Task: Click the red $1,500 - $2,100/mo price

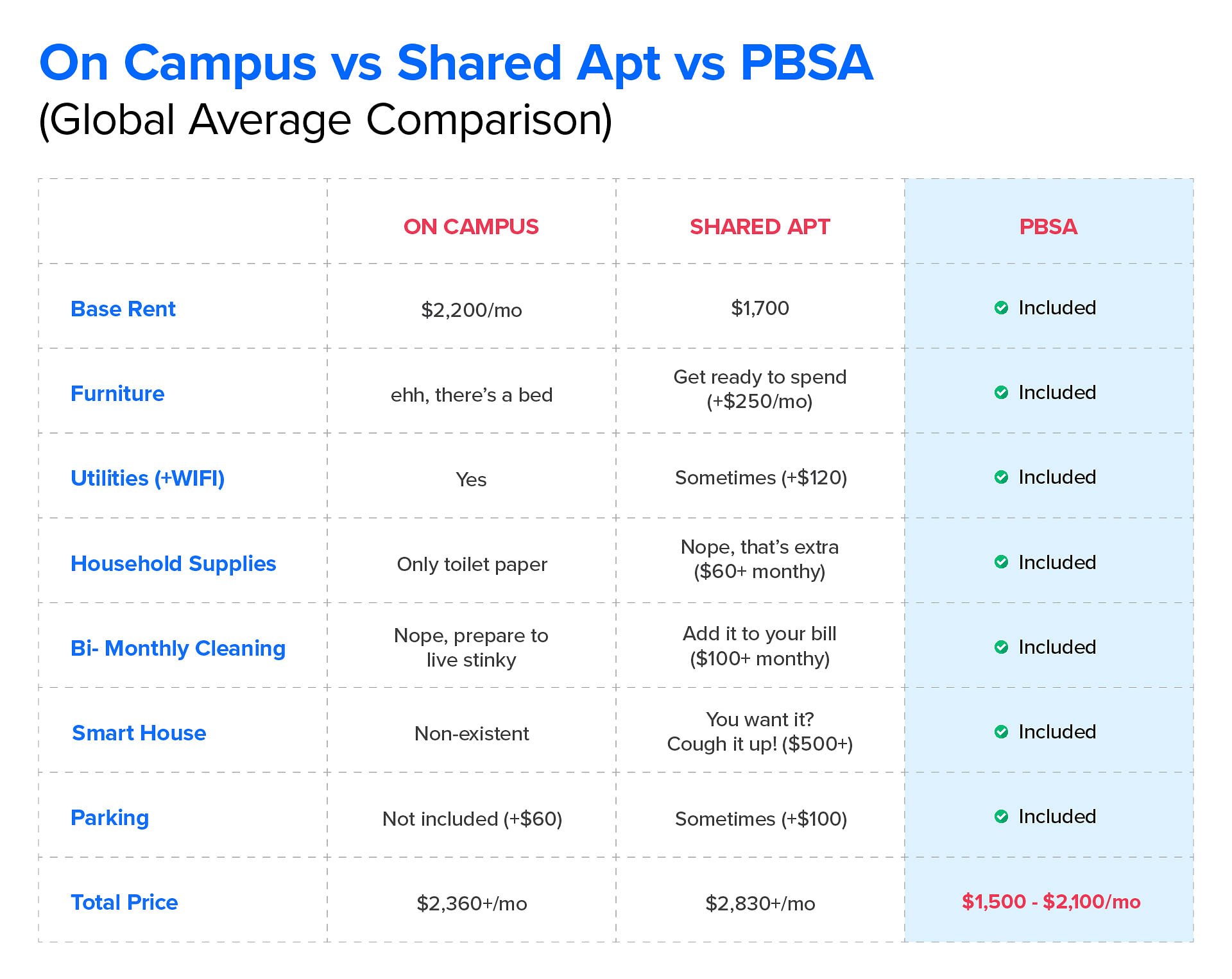Action: (x=1051, y=901)
